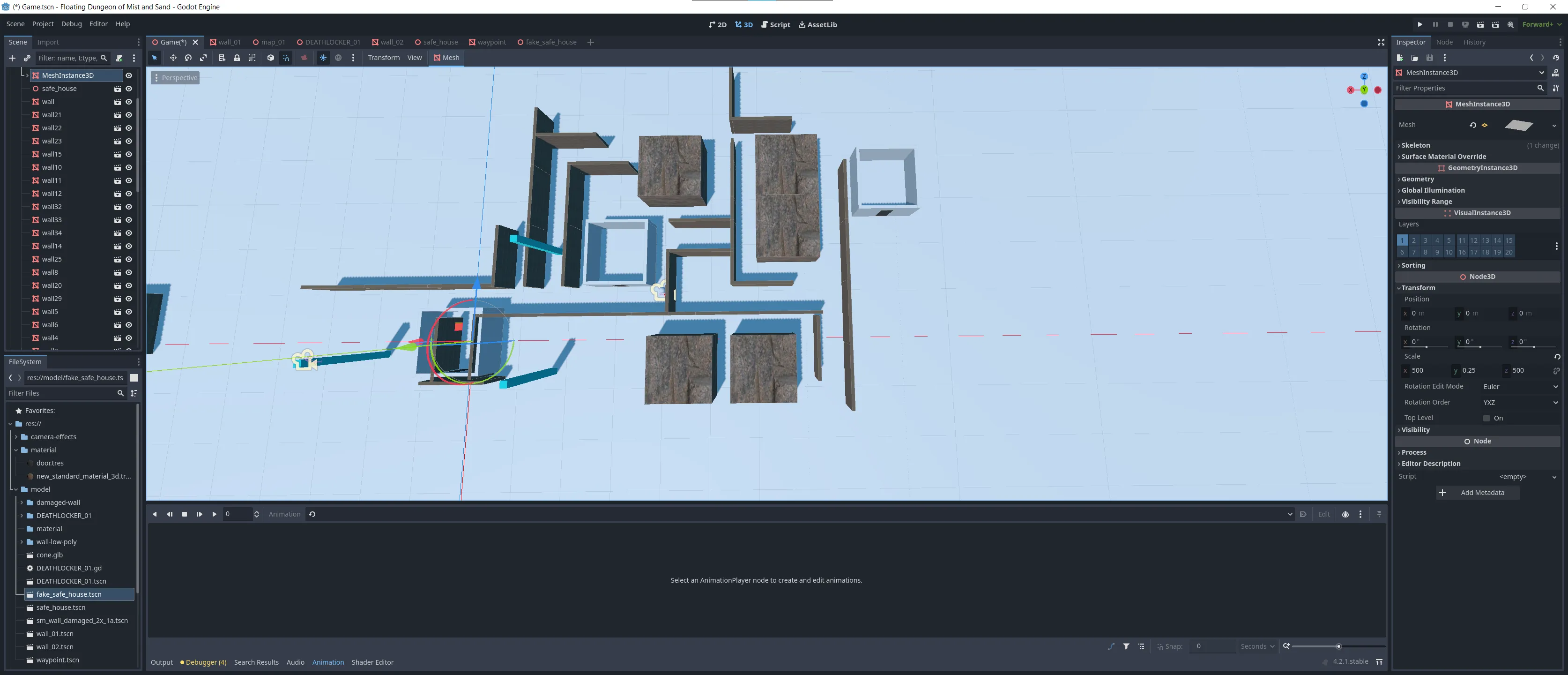
Task: Run the project with the play button
Action: coord(1419,24)
